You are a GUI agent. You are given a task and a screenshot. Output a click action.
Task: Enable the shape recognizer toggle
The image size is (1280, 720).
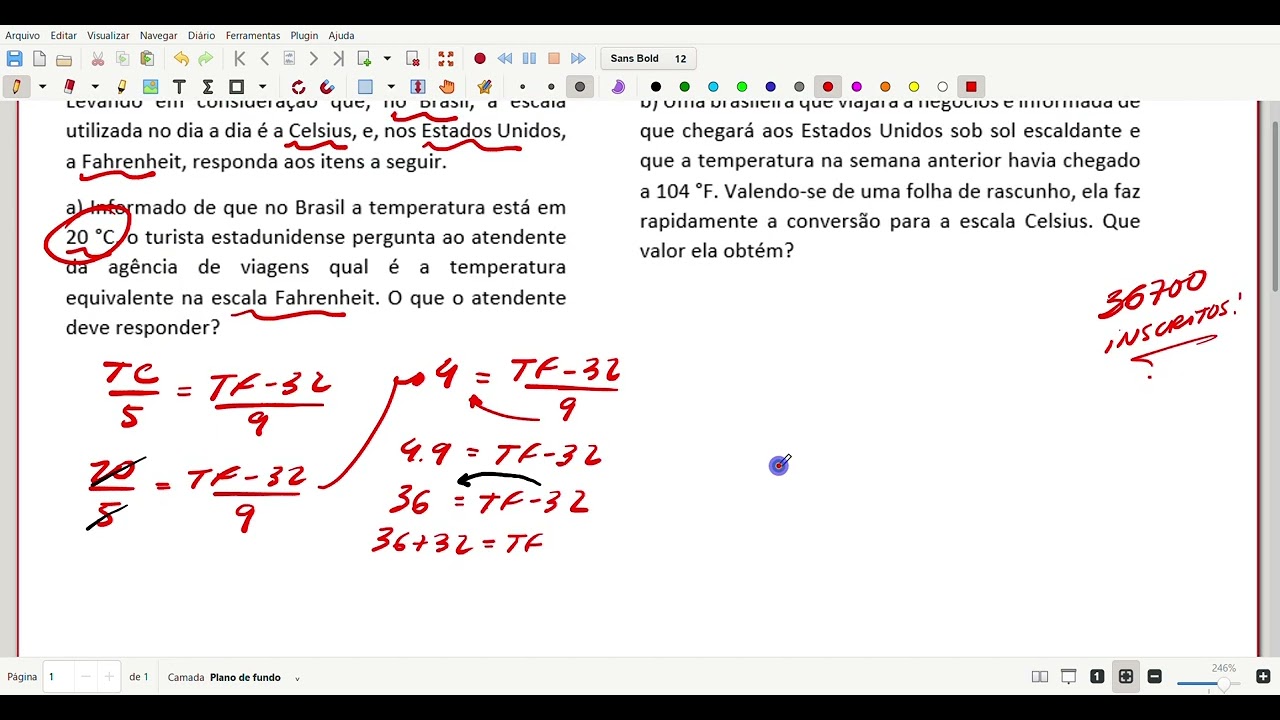(485, 87)
